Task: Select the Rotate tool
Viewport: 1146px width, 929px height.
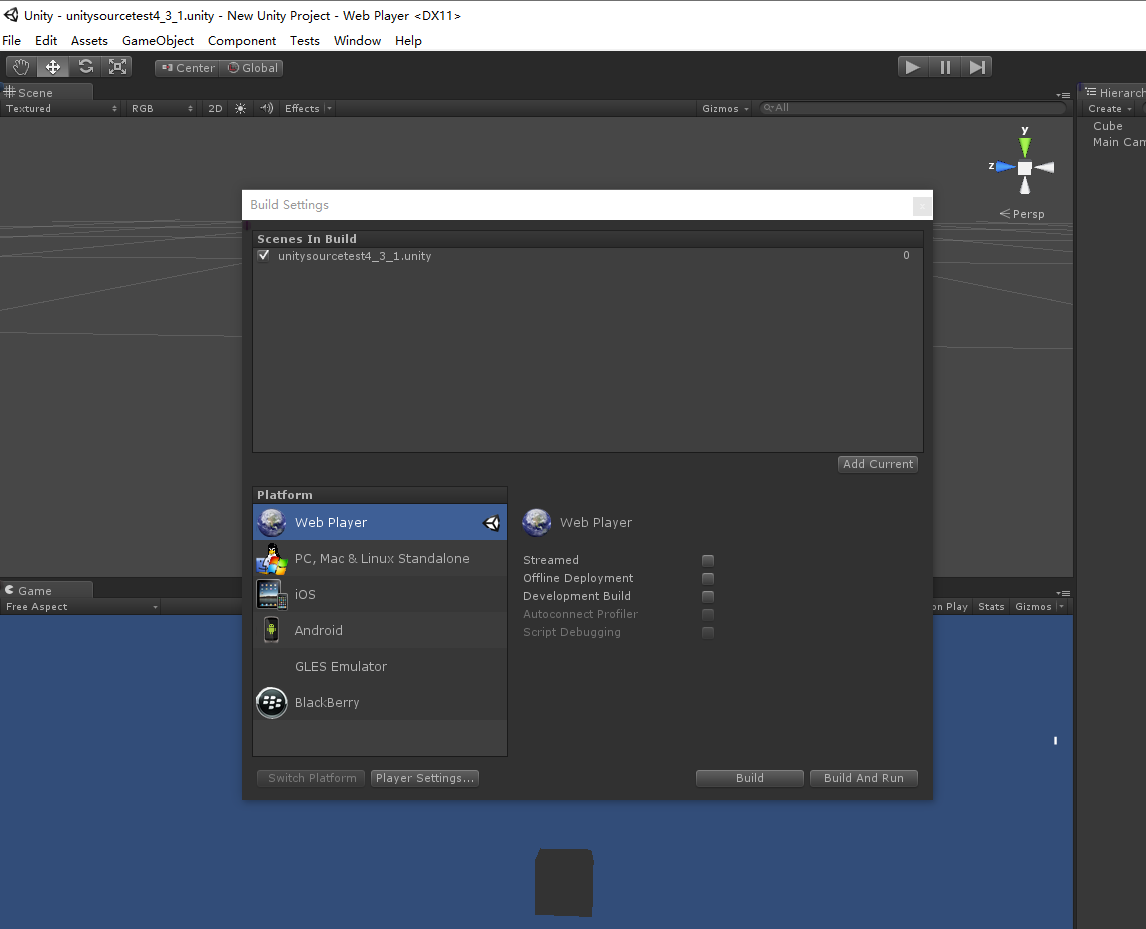Action: [x=85, y=66]
